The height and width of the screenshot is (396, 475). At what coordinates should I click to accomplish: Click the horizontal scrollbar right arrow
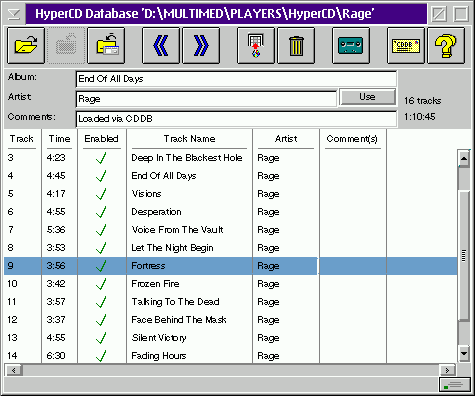pyautogui.click(x=447, y=370)
